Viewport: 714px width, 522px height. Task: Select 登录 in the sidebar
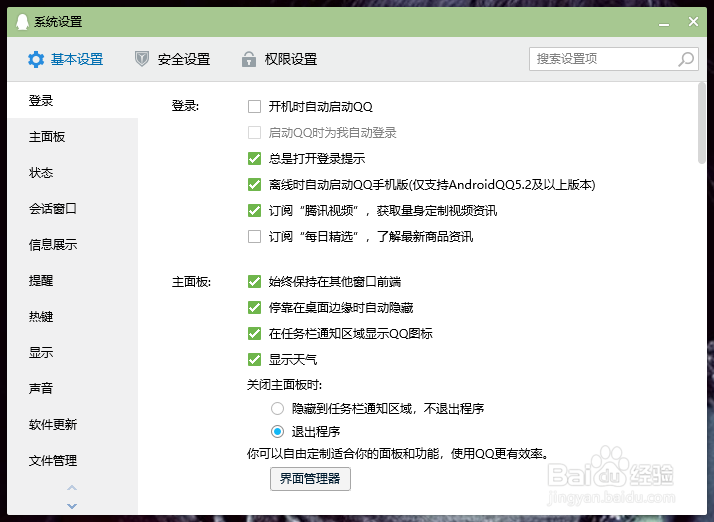72,100
